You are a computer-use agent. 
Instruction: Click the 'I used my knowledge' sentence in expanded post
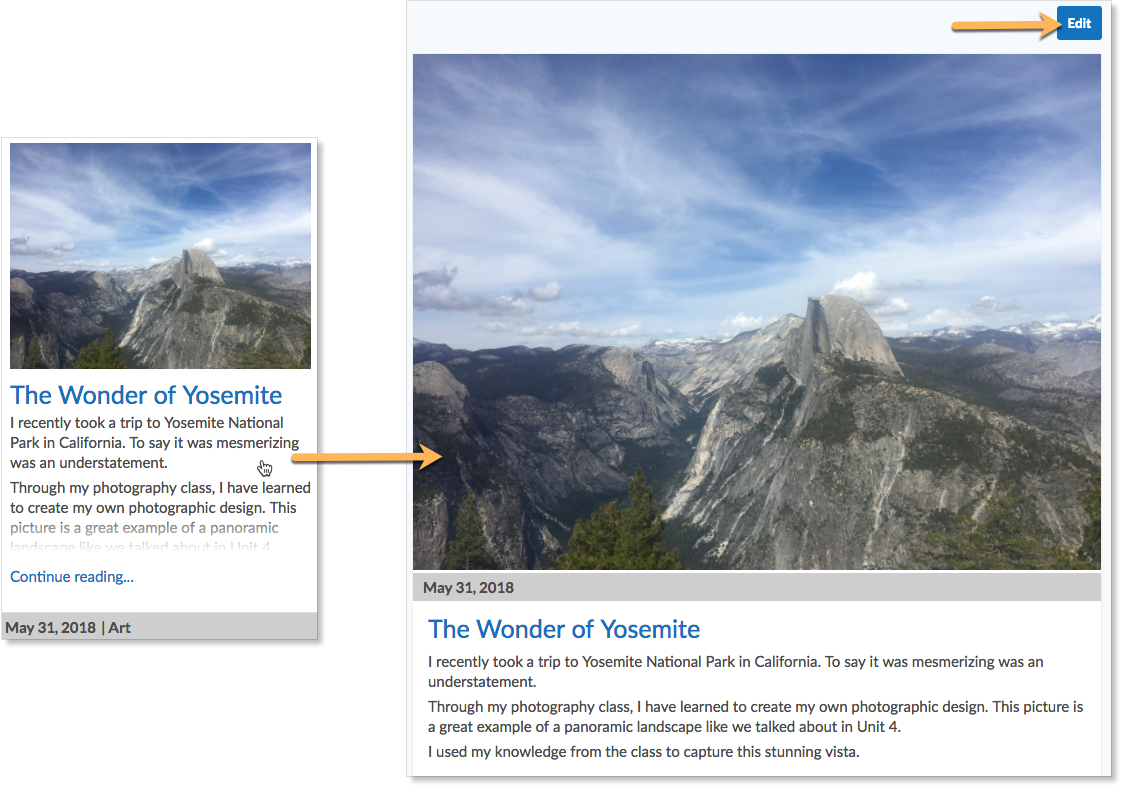(x=643, y=751)
